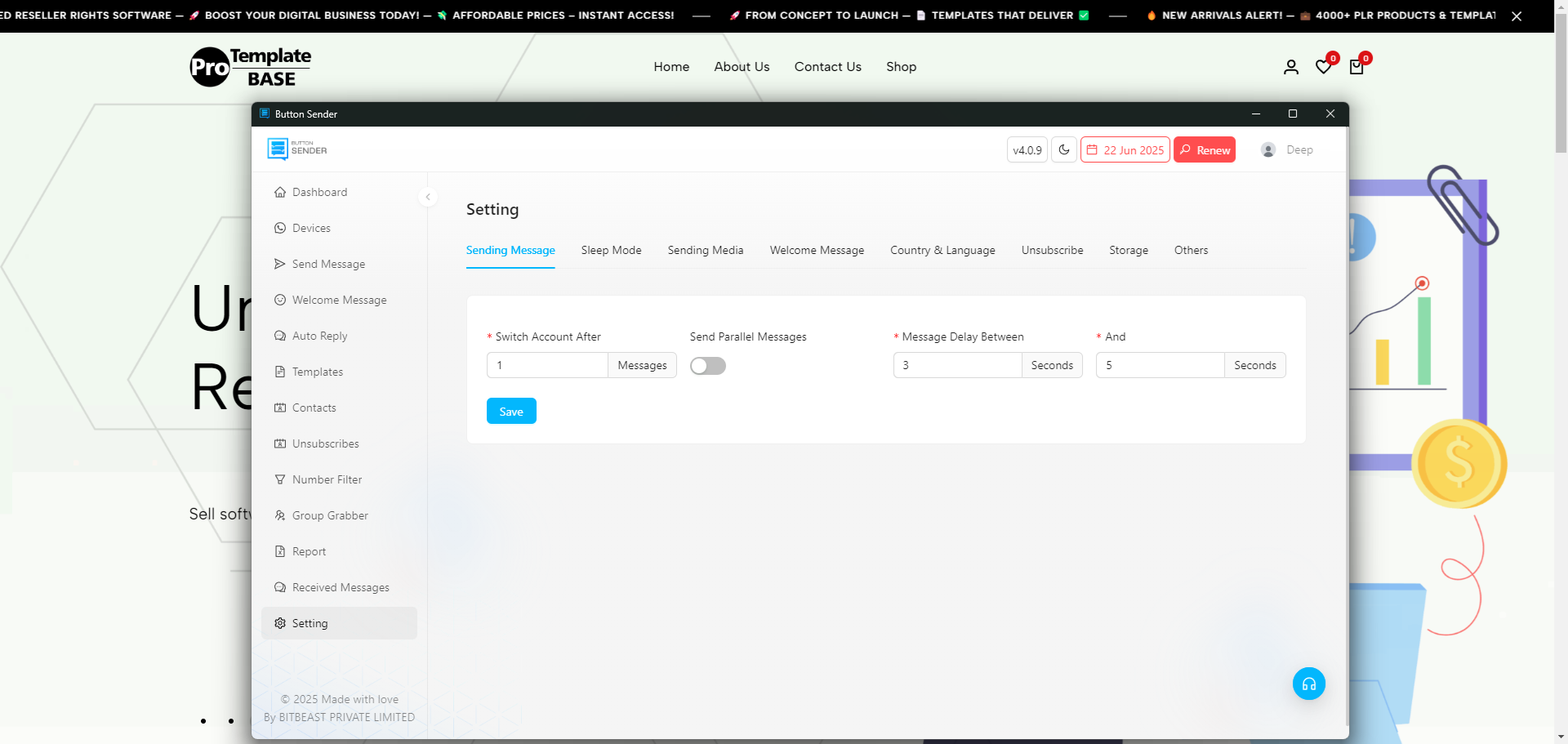Click the Dashboard home icon in sidebar
Image resolution: width=1568 pixels, height=744 pixels.
pos(280,192)
